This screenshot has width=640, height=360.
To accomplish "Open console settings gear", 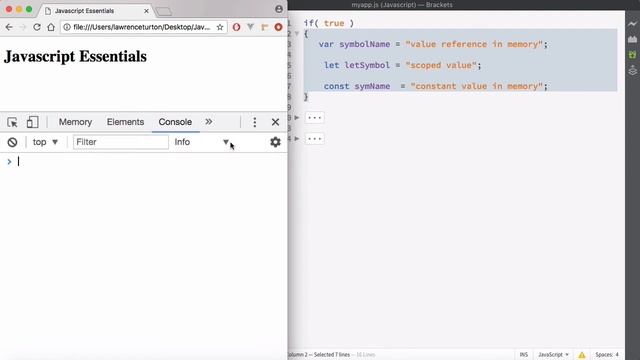I will [276, 142].
